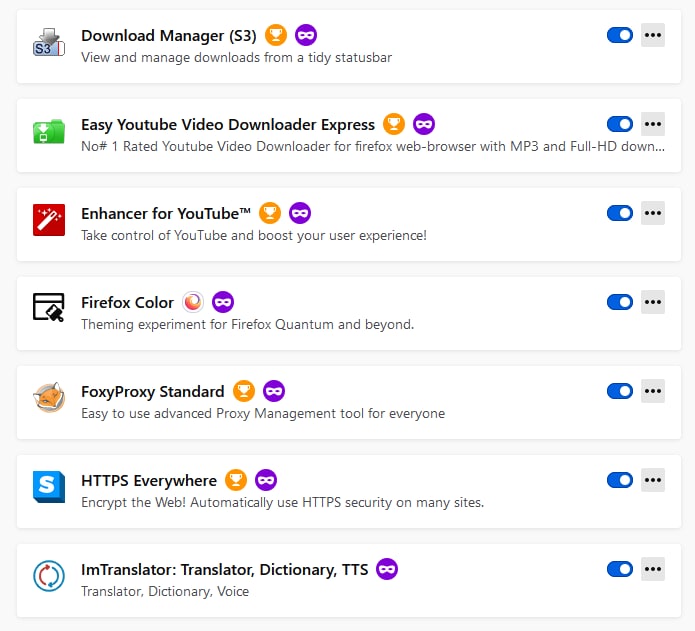Click the trophy badge beside Easy Youtube Video Downloader Express
This screenshot has height=631, width=695.
(394, 124)
